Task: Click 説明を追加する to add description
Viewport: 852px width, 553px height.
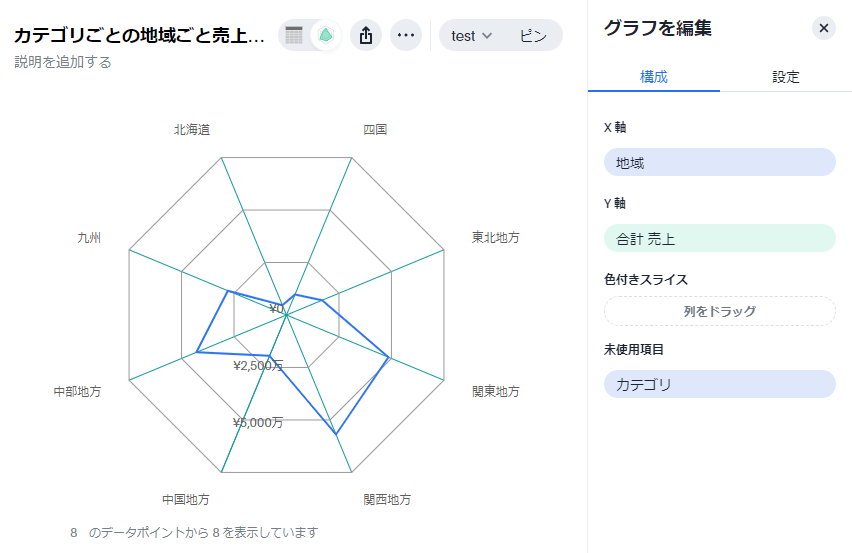Action: 63,62
